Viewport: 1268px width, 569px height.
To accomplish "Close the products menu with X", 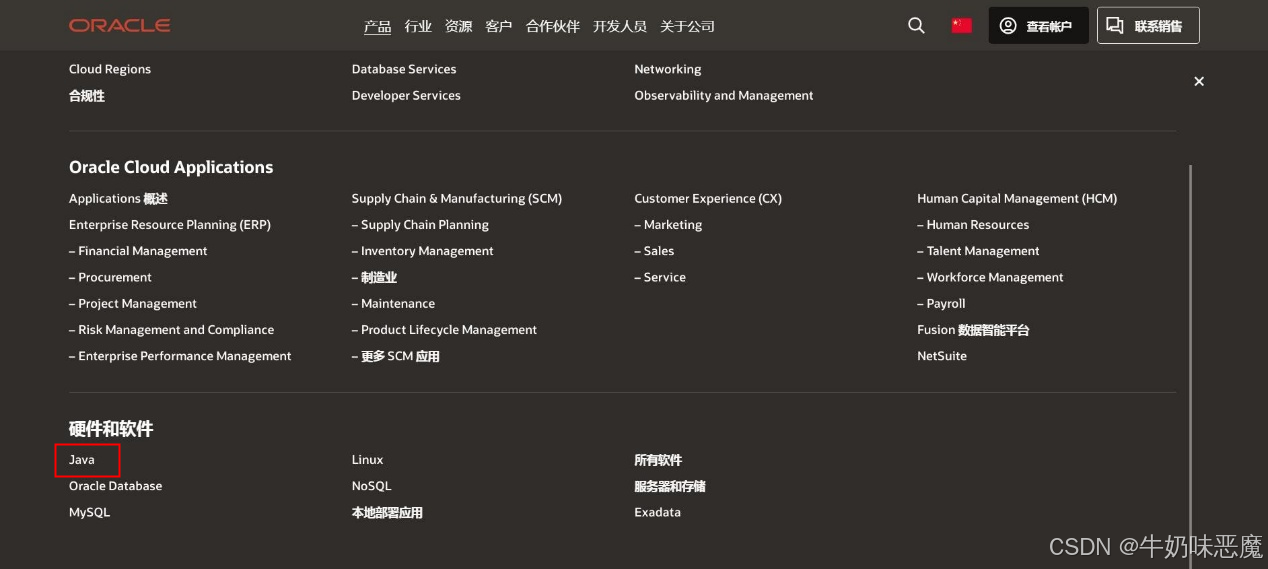I will [1199, 81].
